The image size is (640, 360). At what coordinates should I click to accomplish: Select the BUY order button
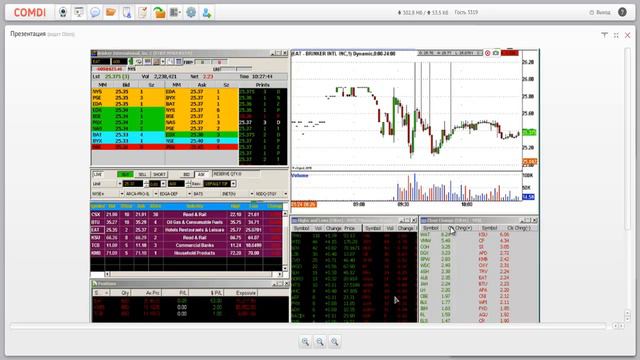click(x=125, y=174)
